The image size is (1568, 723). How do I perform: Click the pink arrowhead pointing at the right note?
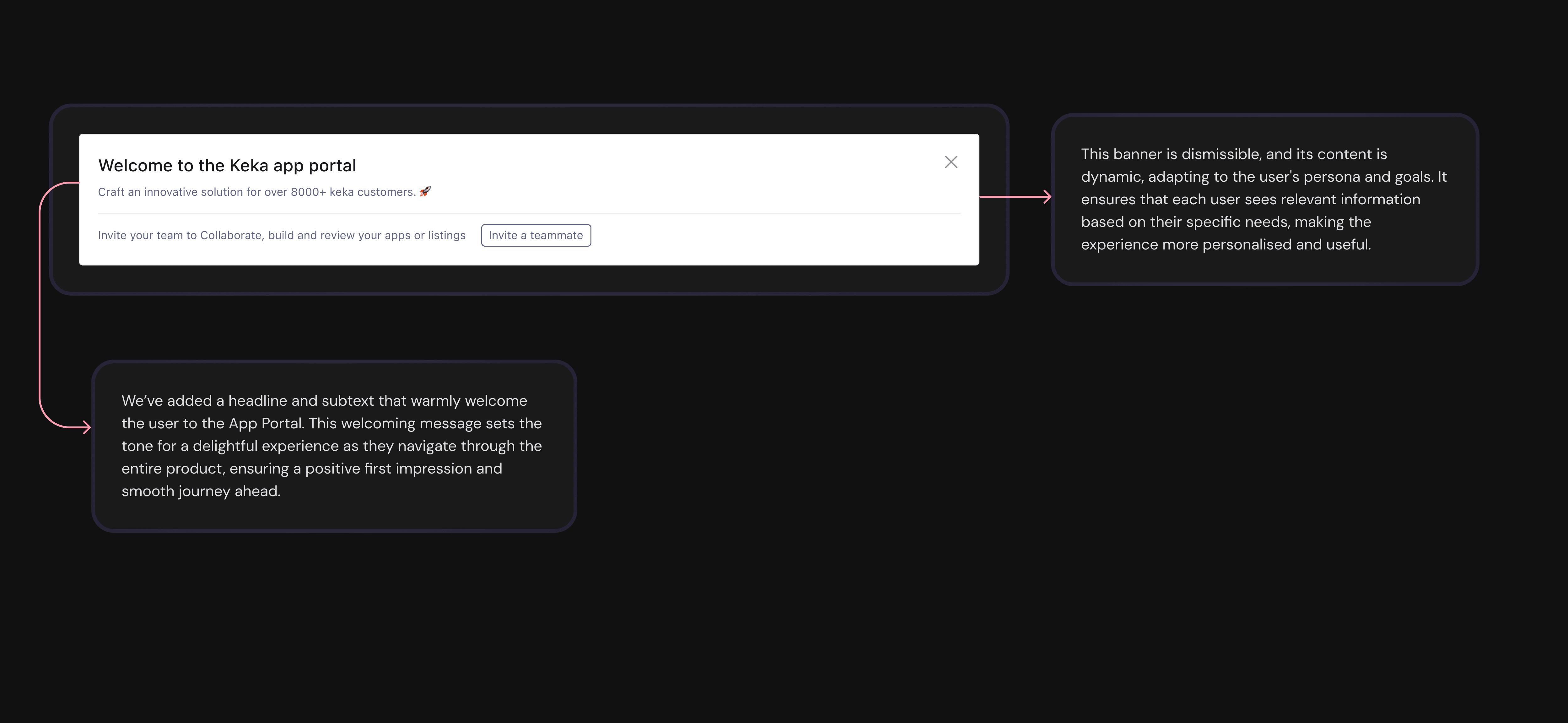[1047, 196]
